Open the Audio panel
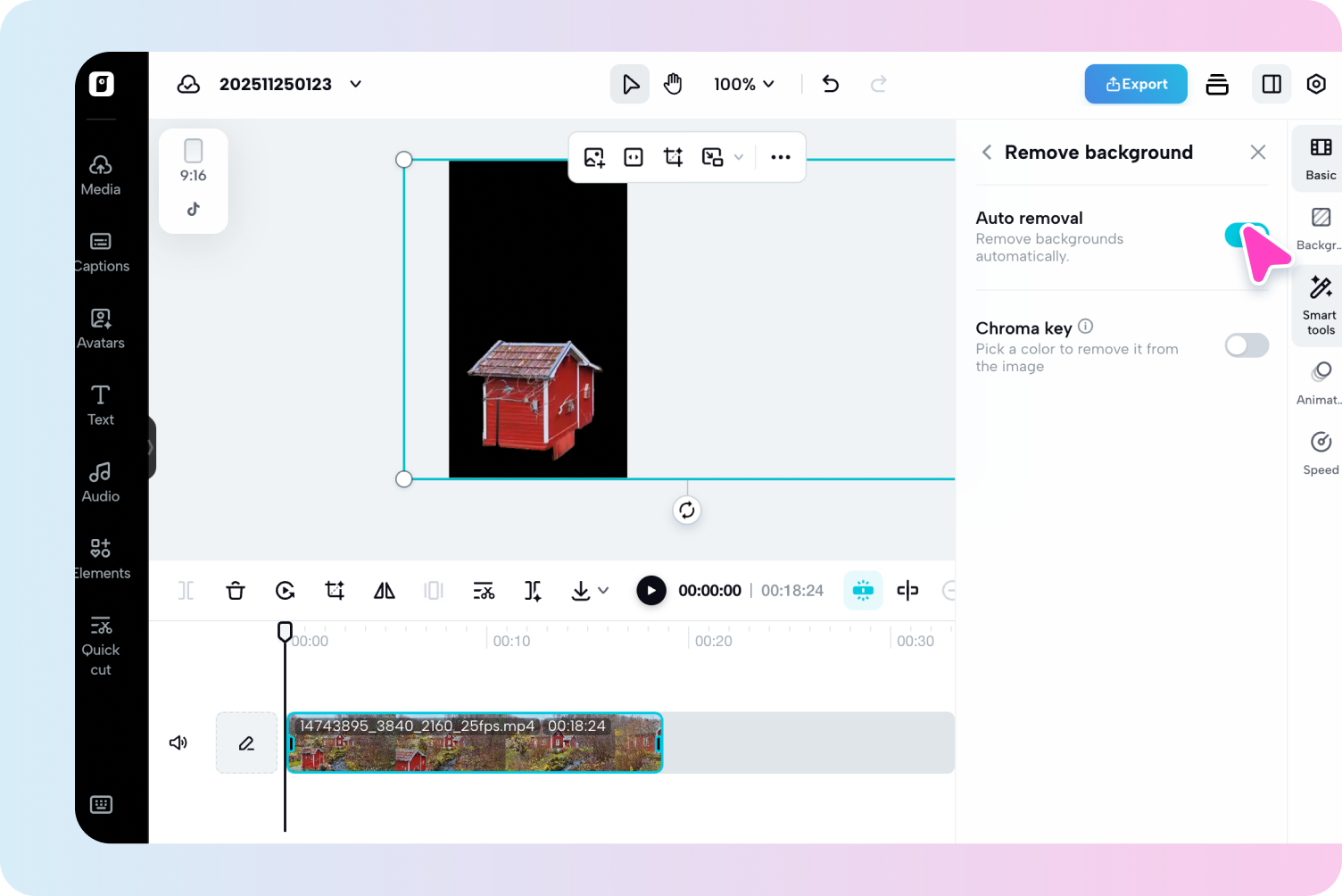Viewport: 1342px width, 896px height. point(100,481)
